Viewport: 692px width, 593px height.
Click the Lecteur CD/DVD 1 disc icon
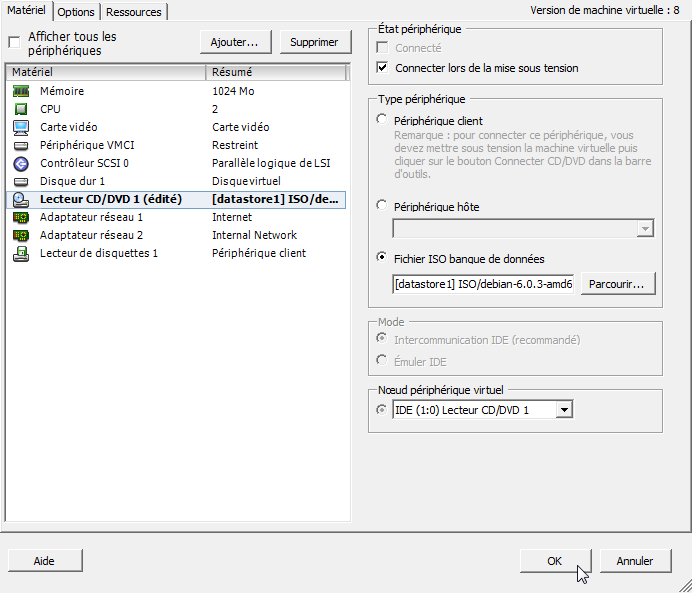[21, 199]
